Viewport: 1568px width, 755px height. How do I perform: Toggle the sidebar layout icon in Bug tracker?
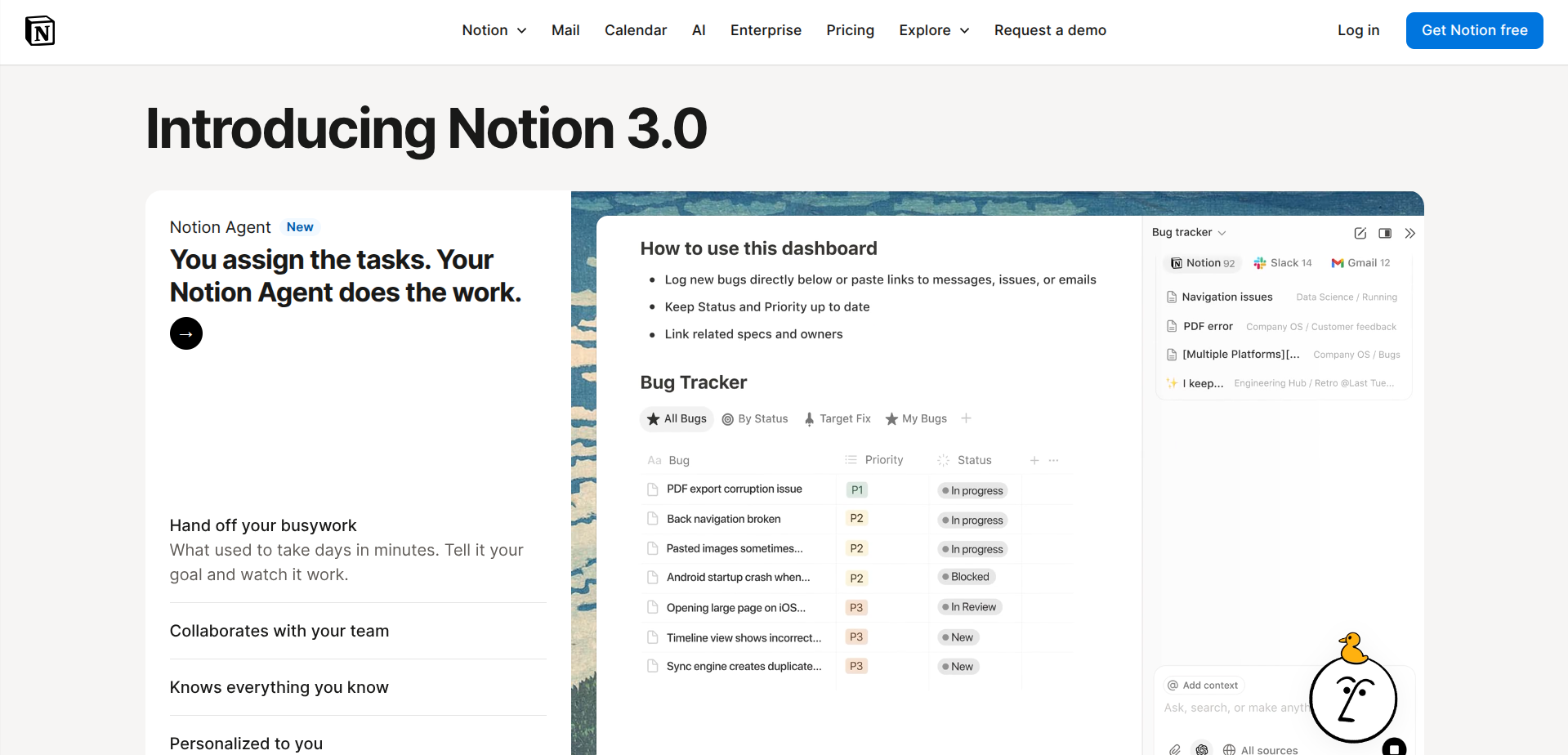(1385, 234)
